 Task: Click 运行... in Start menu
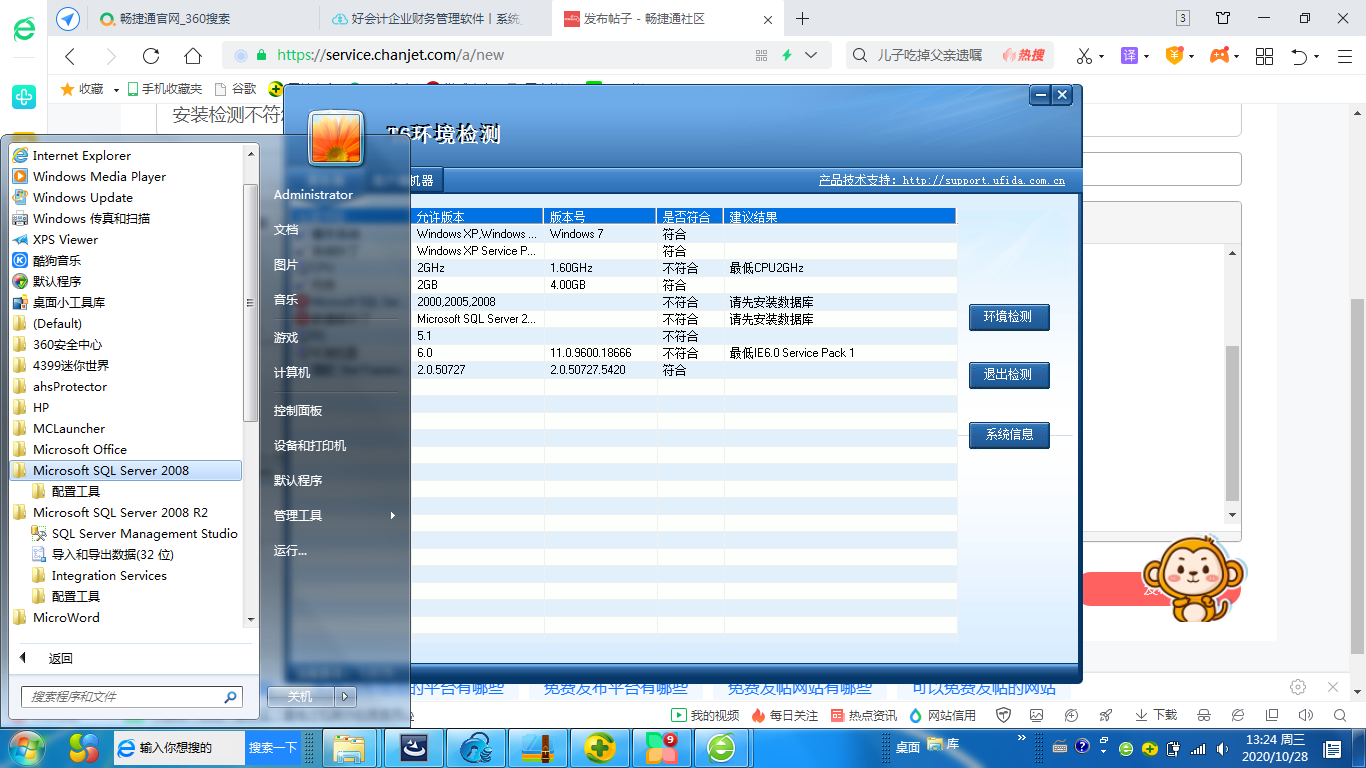(290, 550)
